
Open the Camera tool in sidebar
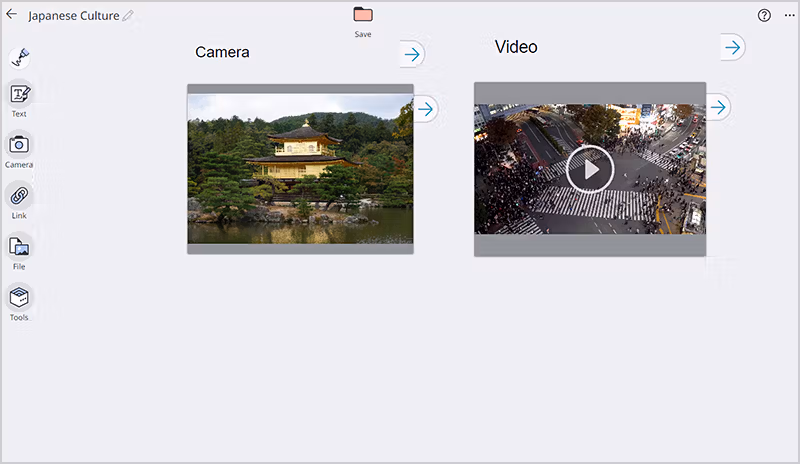pyautogui.click(x=19, y=145)
